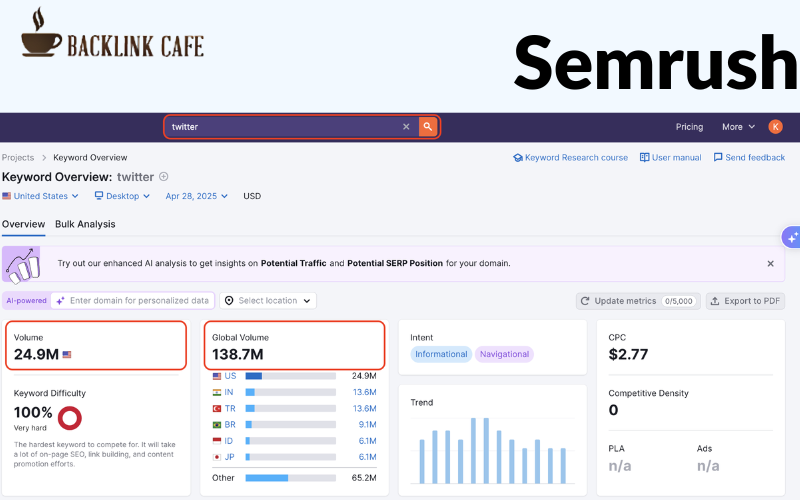The height and width of the screenshot is (500, 800).
Task: Click the orange search magnifier button
Action: (428, 127)
